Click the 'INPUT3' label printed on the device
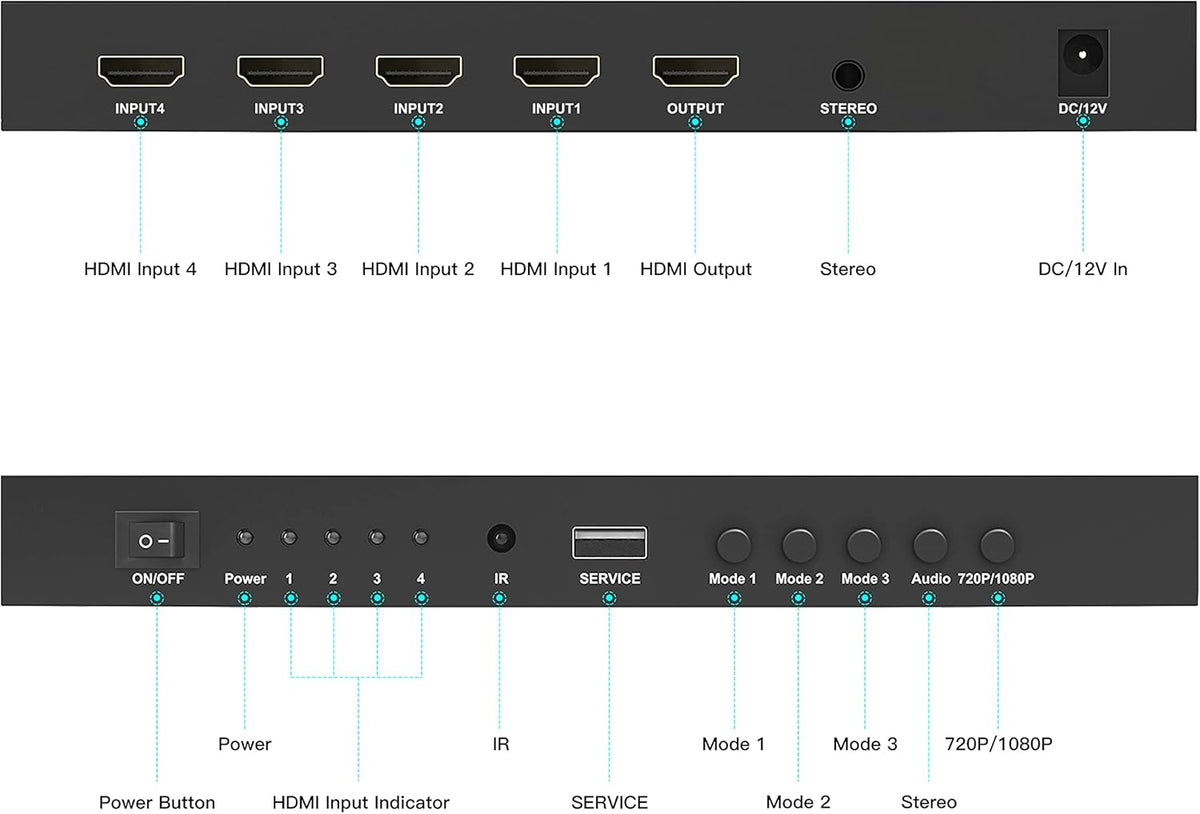This screenshot has height=814, width=1200. (x=280, y=109)
